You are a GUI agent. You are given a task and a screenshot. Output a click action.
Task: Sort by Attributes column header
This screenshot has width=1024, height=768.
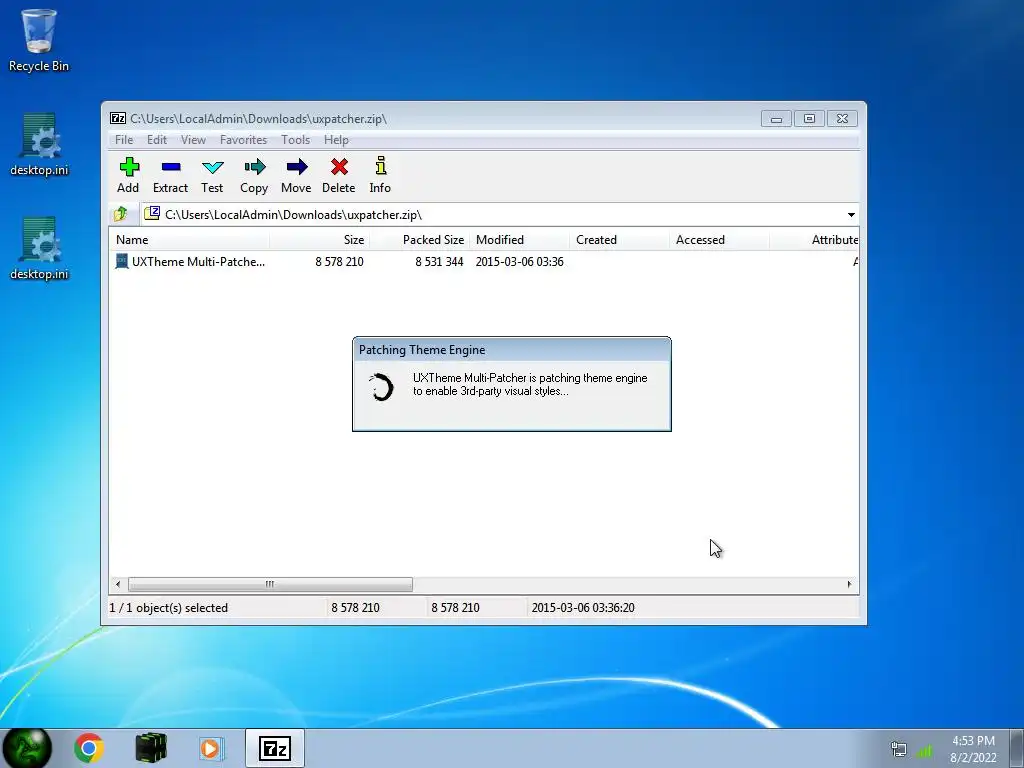point(814,240)
